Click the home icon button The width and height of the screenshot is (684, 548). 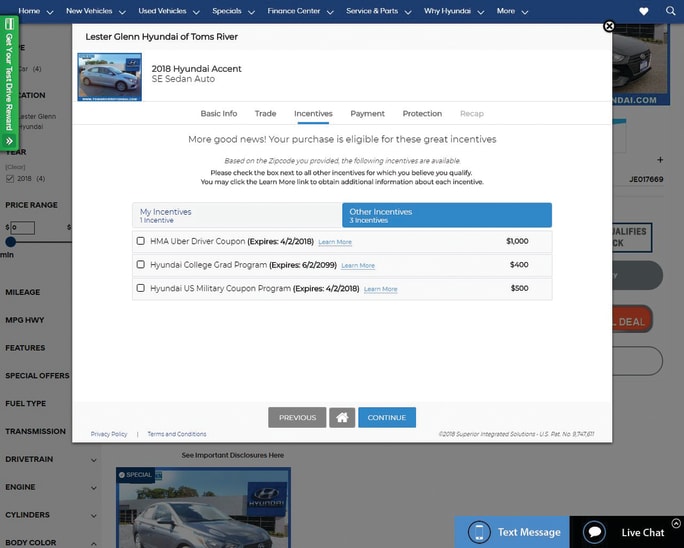tap(342, 417)
